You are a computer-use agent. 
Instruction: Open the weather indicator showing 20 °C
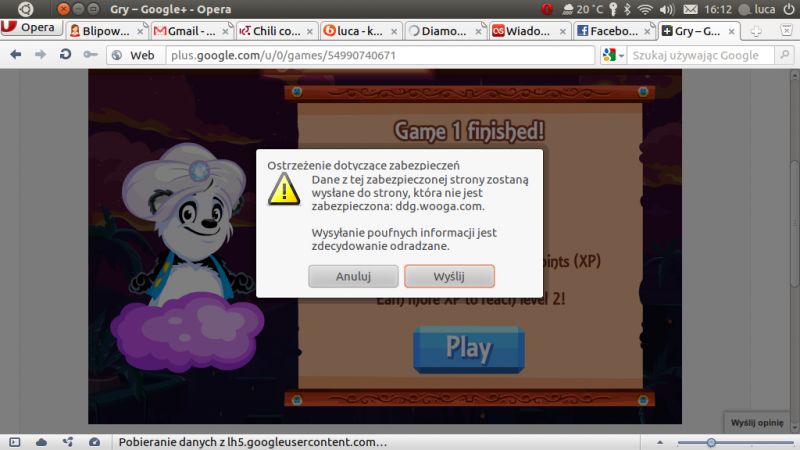(582, 9)
